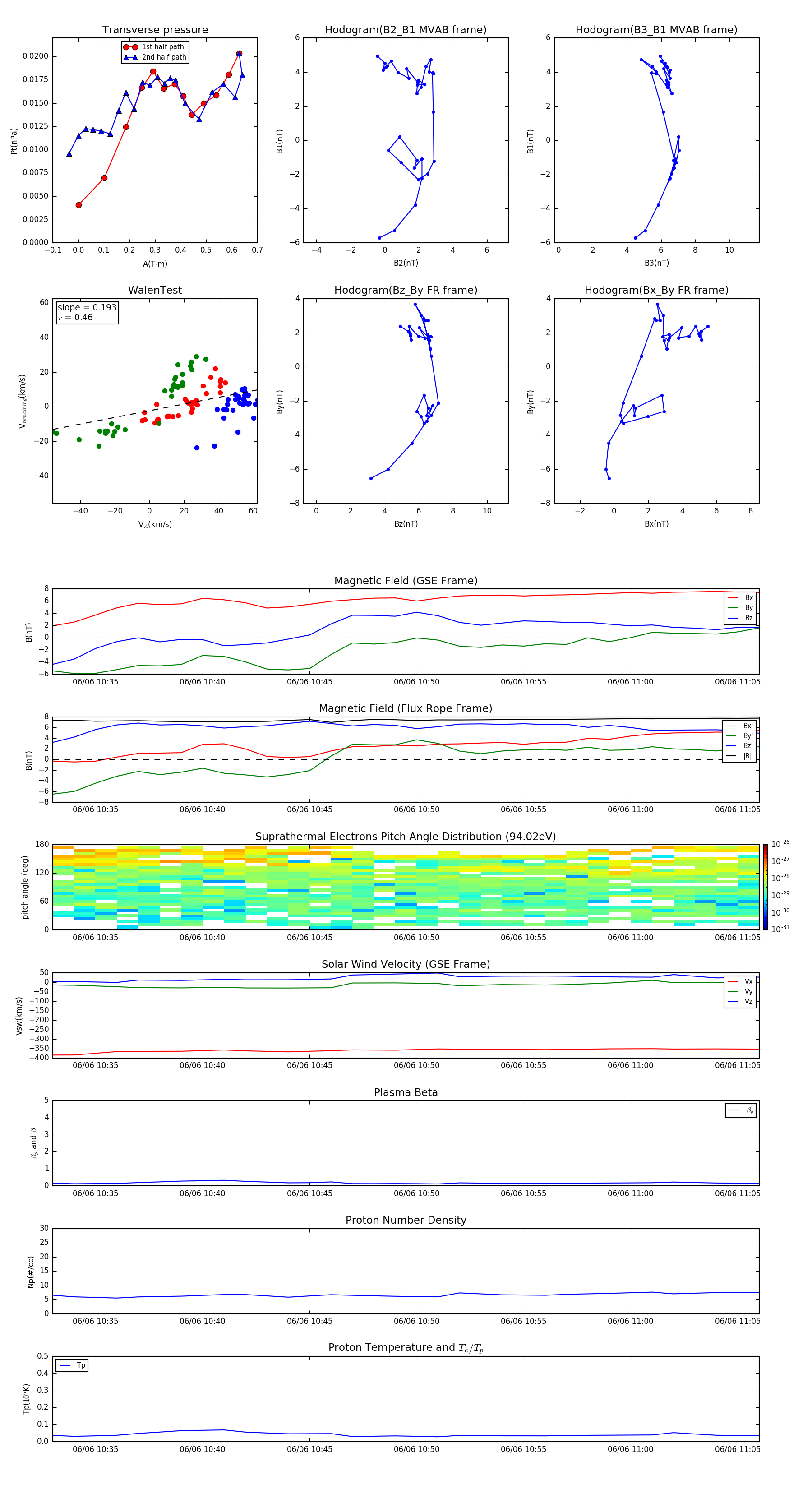Click the "Bz(nT)" x-axis label
This screenshot has width=812, height=1489.
tap(406, 524)
